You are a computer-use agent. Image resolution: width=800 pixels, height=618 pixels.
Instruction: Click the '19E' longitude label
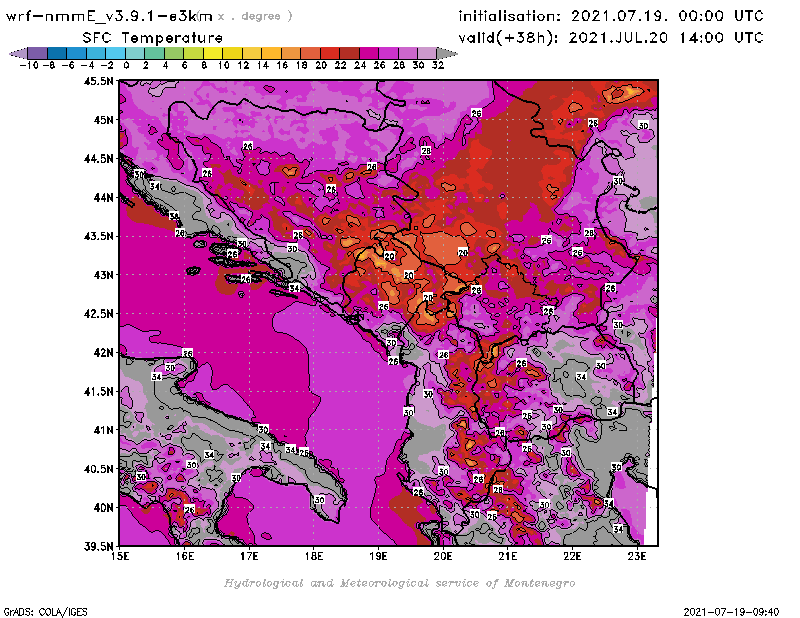click(379, 556)
